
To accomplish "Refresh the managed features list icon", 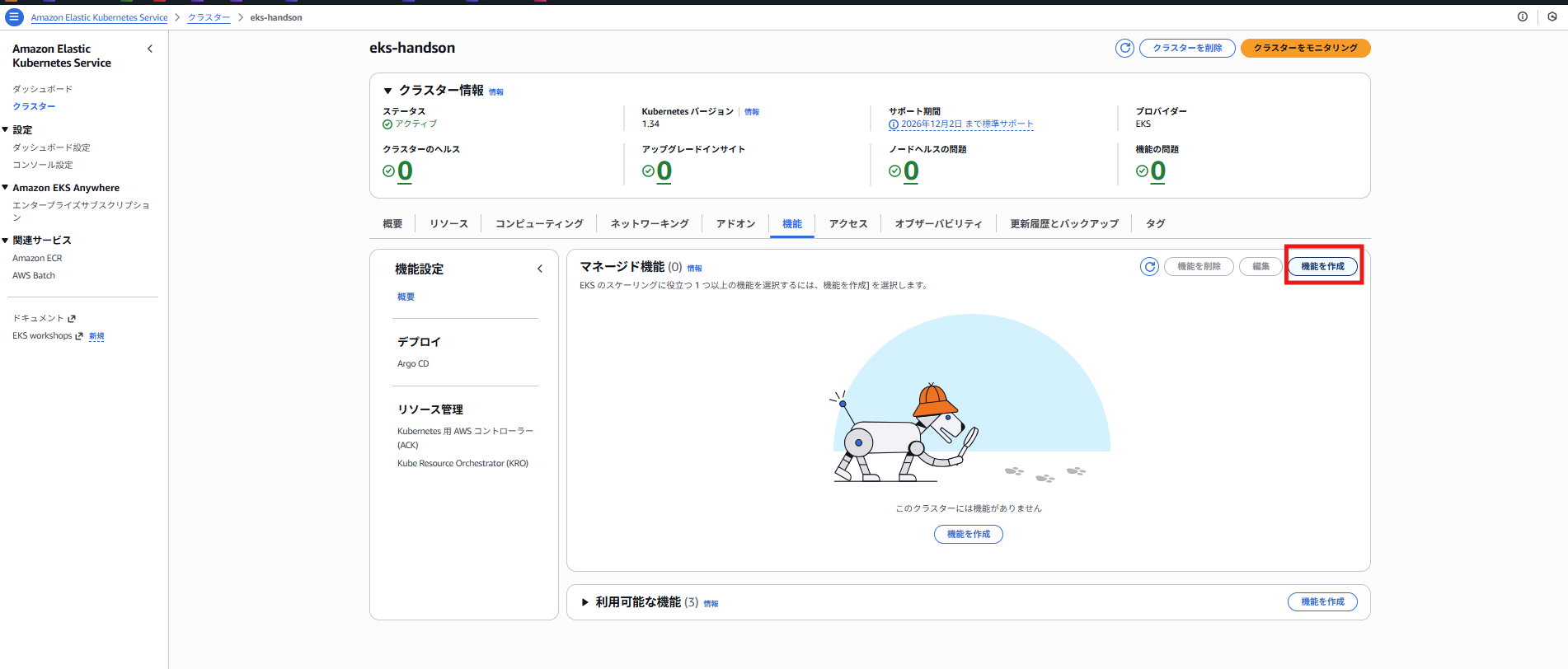I will [x=1149, y=266].
